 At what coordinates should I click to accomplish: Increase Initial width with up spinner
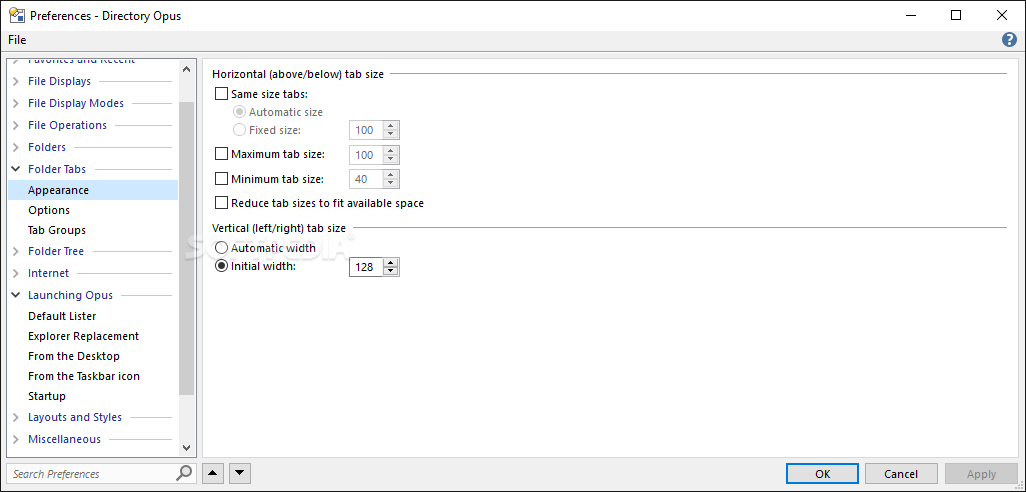point(391,262)
